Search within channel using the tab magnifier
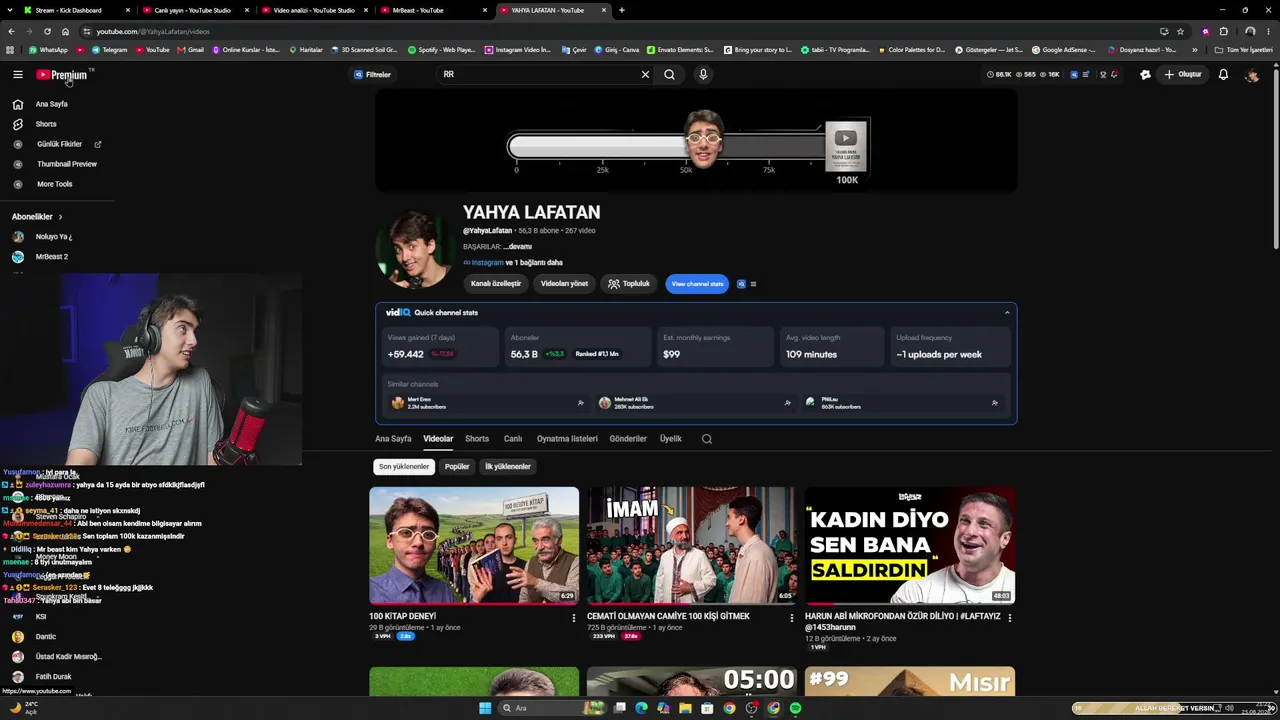1280x720 pixels. 707,439
